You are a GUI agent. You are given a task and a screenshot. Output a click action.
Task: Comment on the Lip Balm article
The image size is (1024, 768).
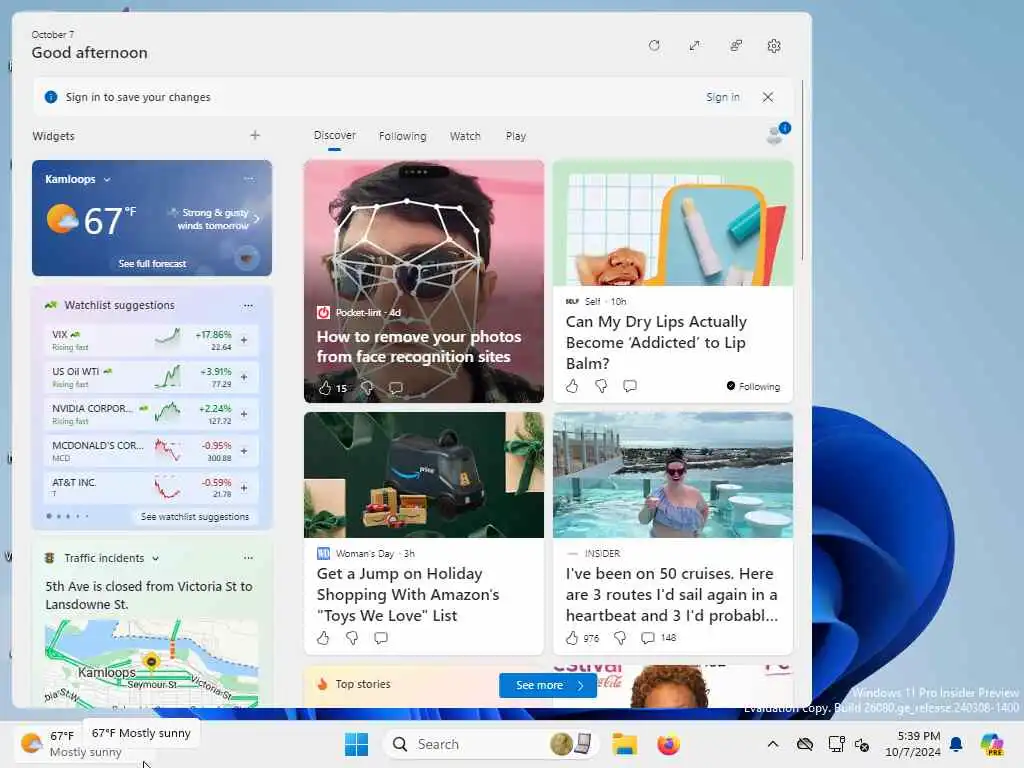pyautogui.click(x=630, y=386)
